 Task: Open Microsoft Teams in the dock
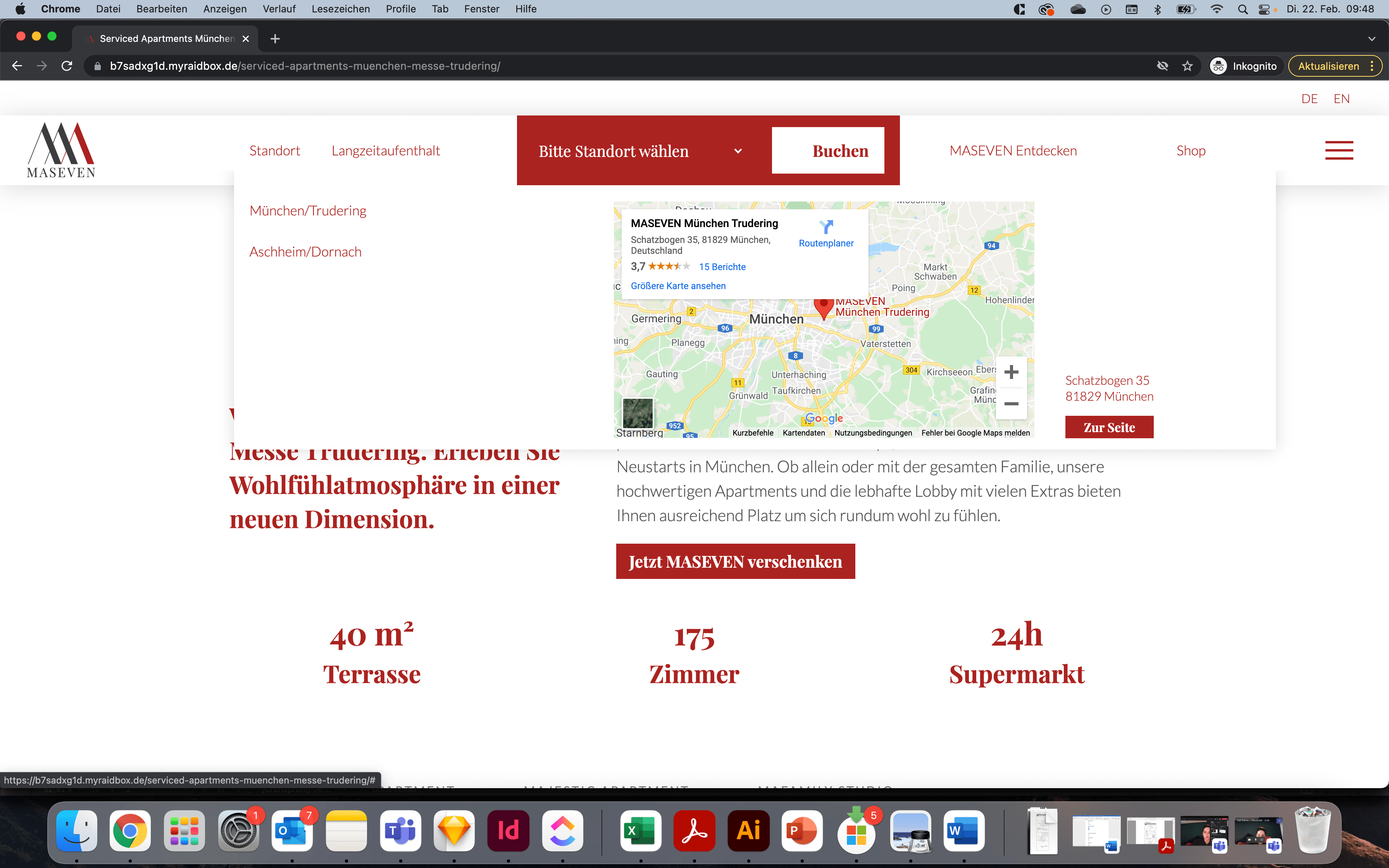(400, 830)
